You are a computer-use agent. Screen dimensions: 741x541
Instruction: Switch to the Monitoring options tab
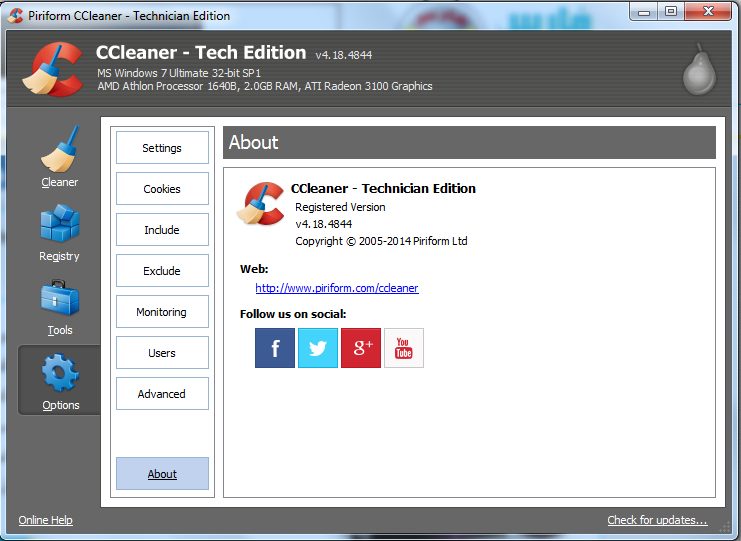(x=162, y=312)
